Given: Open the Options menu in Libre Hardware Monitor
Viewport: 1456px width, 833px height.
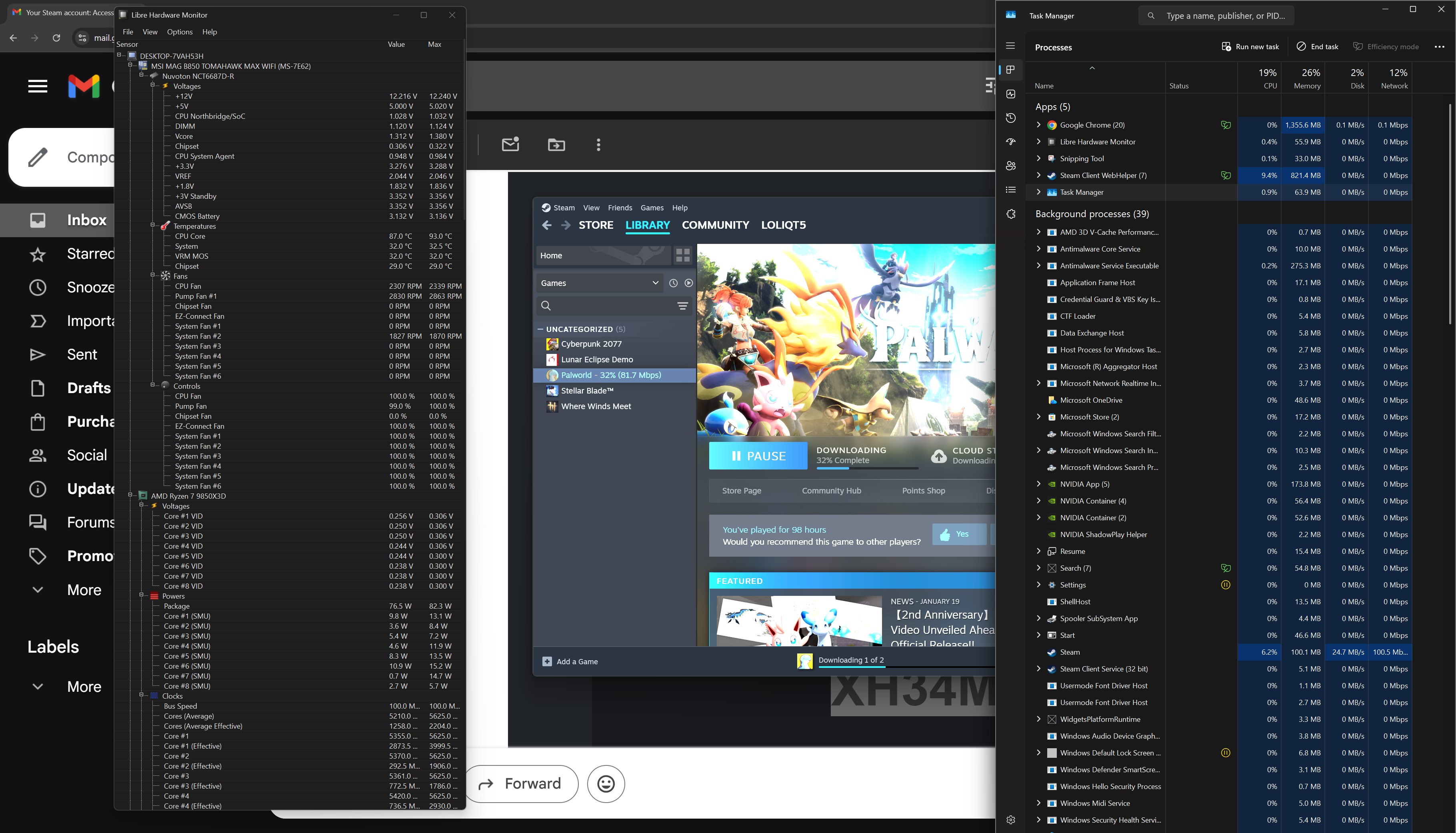Looking at the screenshot, I should (180, 32).
